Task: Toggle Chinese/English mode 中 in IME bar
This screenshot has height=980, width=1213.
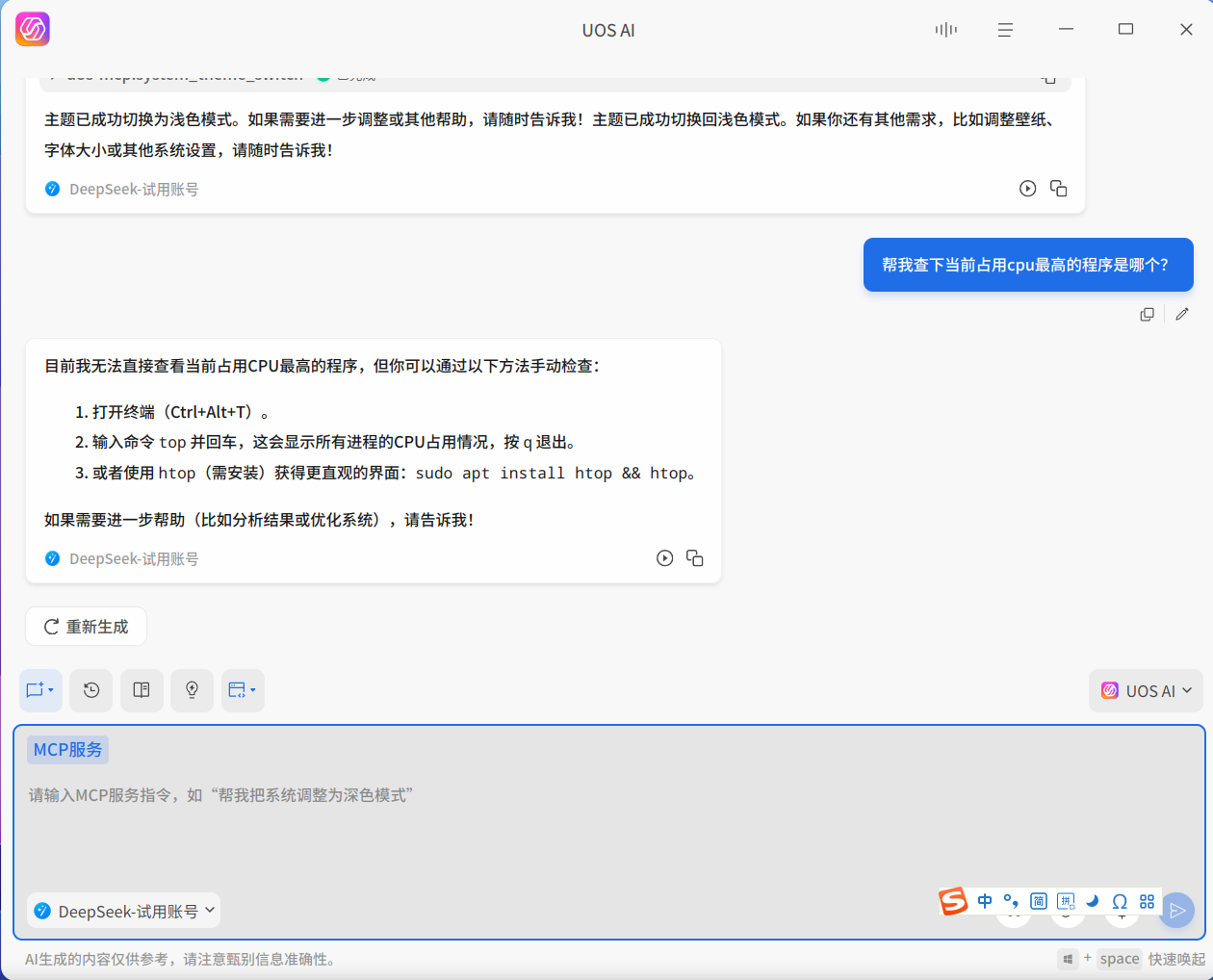Action: click(985, 901)
